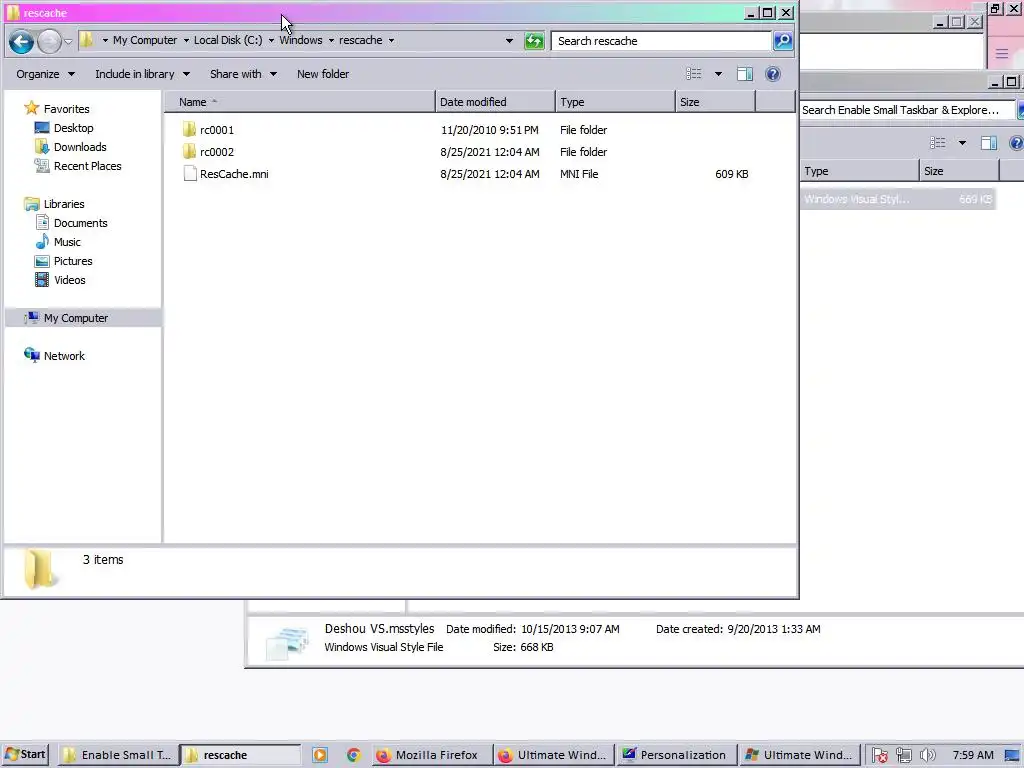Open the Include in library menu
Screen dimensions: 1024x768
142,74
